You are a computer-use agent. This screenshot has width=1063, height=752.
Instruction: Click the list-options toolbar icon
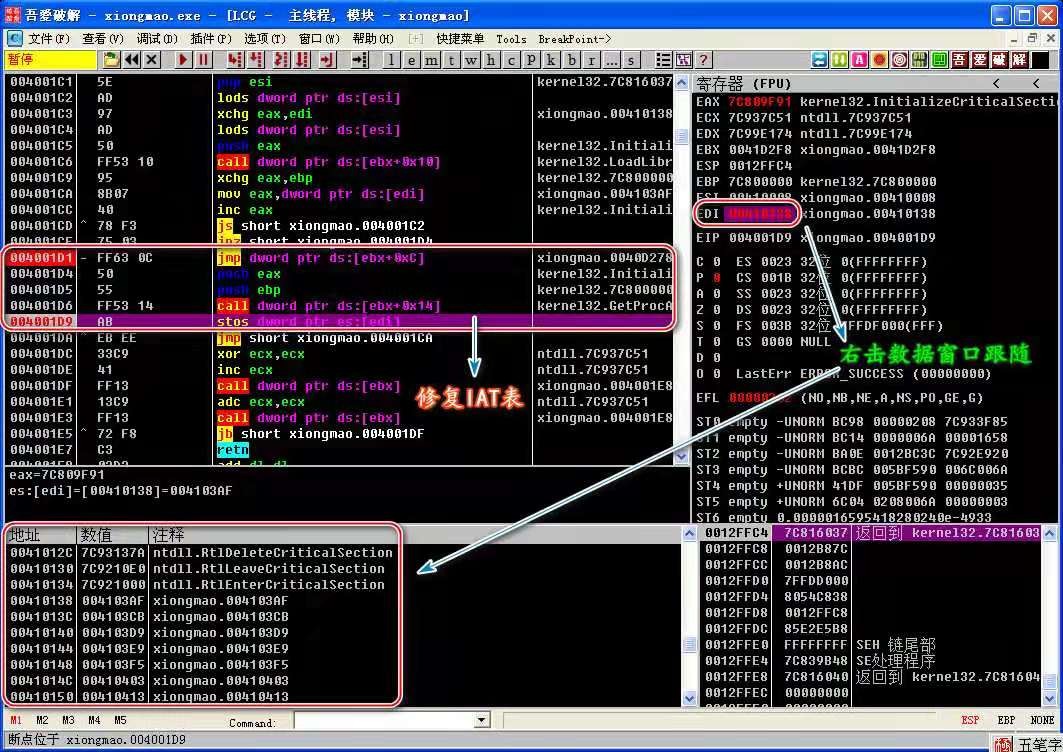(663, 60)
